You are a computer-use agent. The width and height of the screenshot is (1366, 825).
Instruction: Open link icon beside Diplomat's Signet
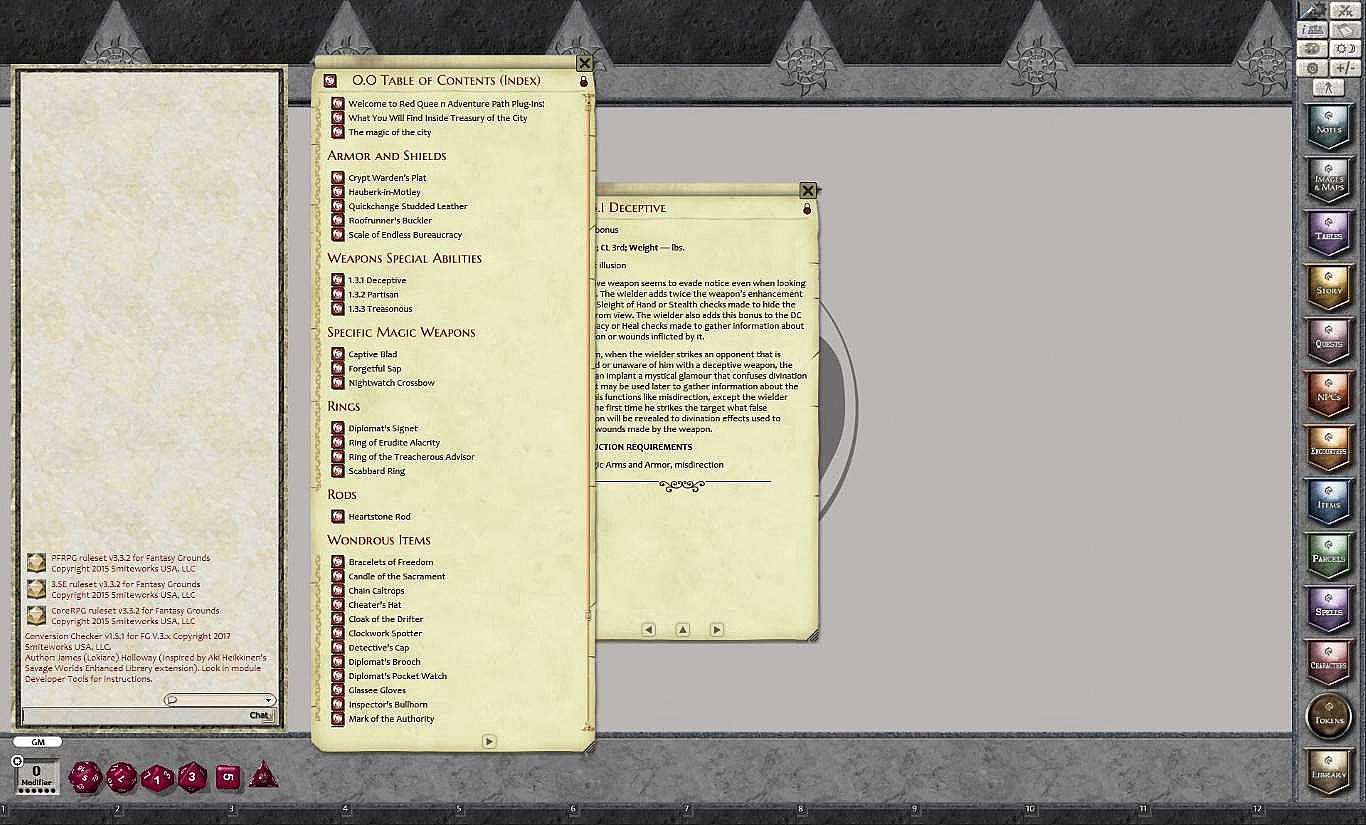tap(338, 428)
